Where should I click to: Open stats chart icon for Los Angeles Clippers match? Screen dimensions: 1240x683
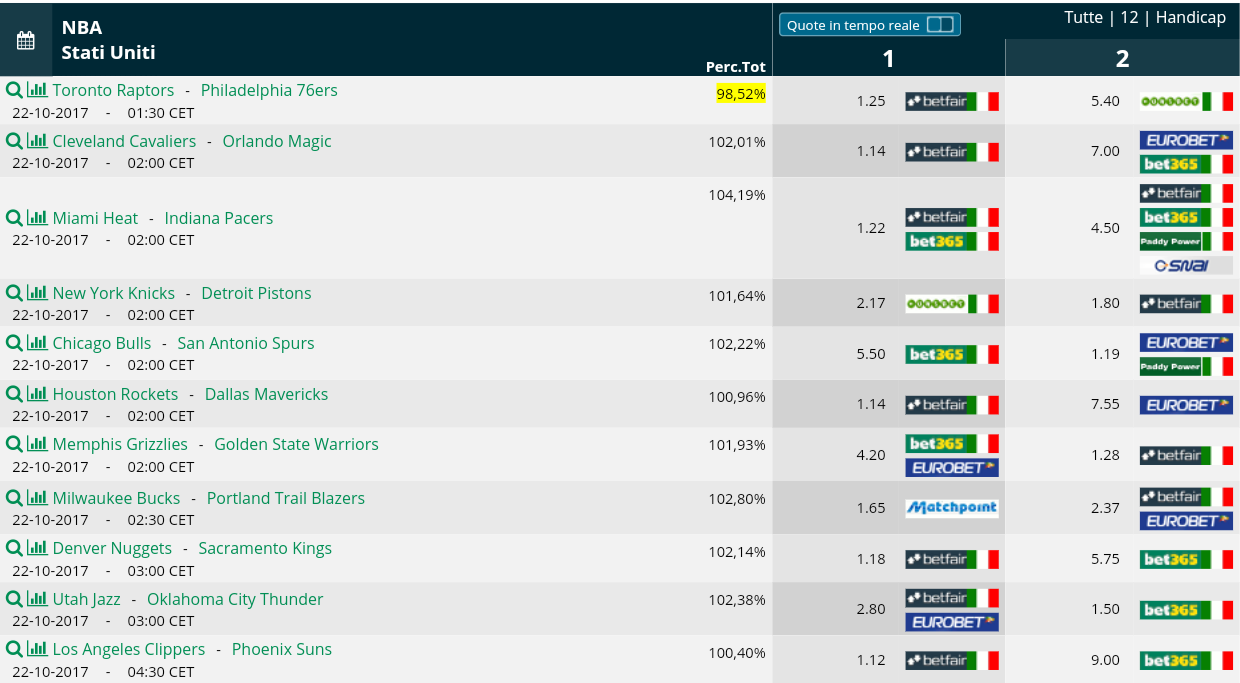tap(37, 648)
